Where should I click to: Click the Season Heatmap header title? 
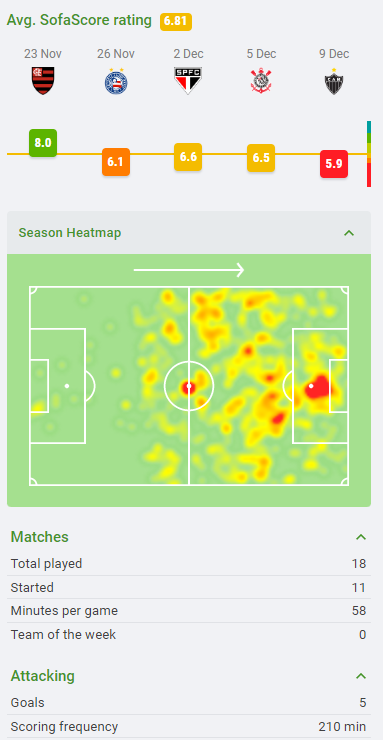point(70,233)
